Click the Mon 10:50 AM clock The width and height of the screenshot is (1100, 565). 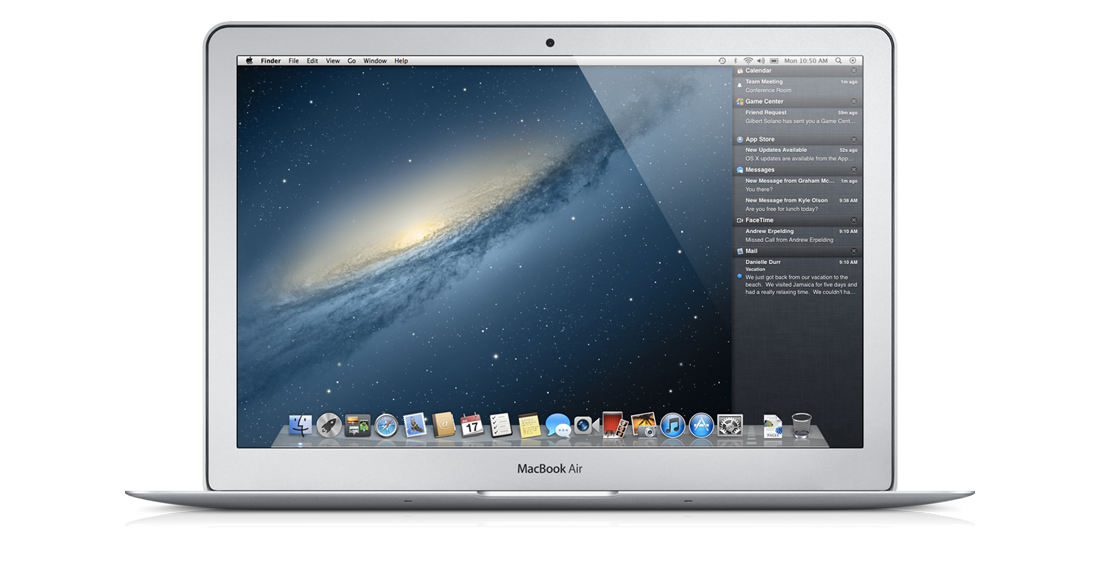point(806,61)
